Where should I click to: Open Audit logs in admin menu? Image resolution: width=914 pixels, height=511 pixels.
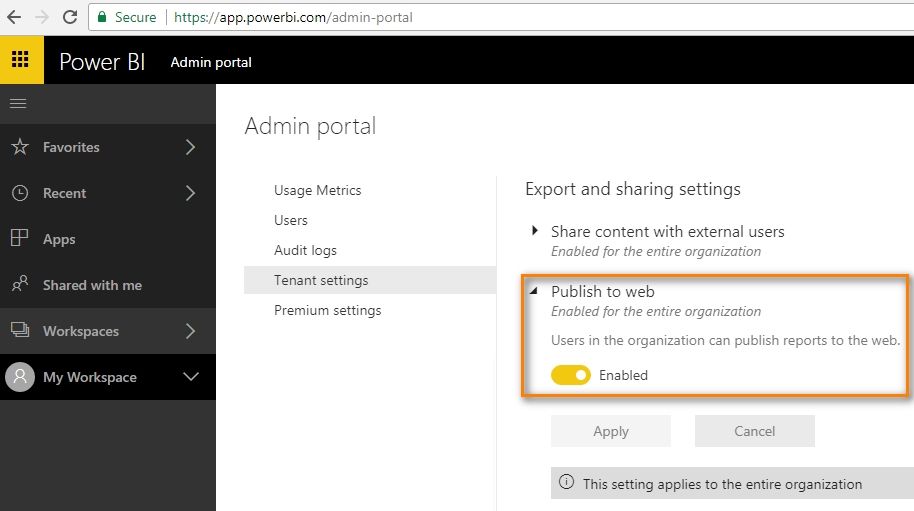(x=305, y=251)
